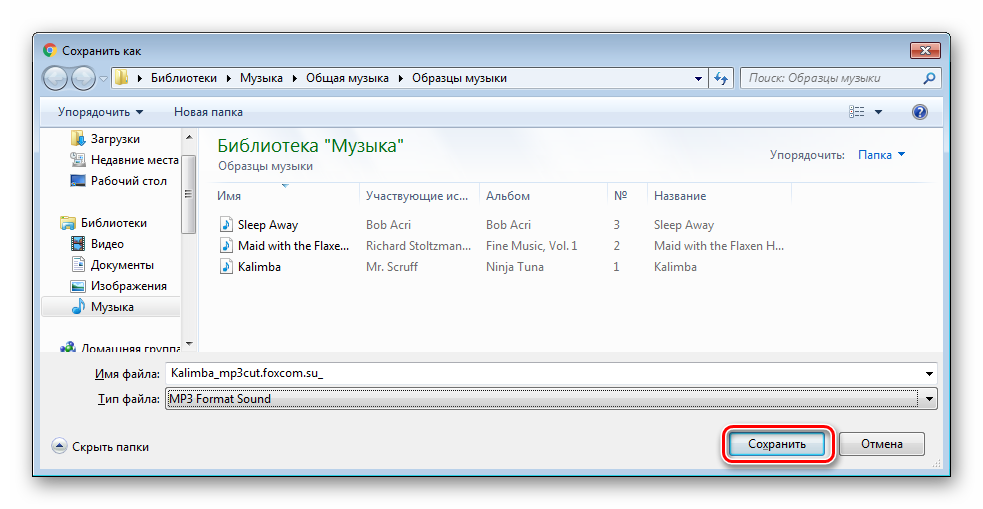Sort by the Альбом column header
The width and height of the screenshot is (983, 509).
point(508,196)
